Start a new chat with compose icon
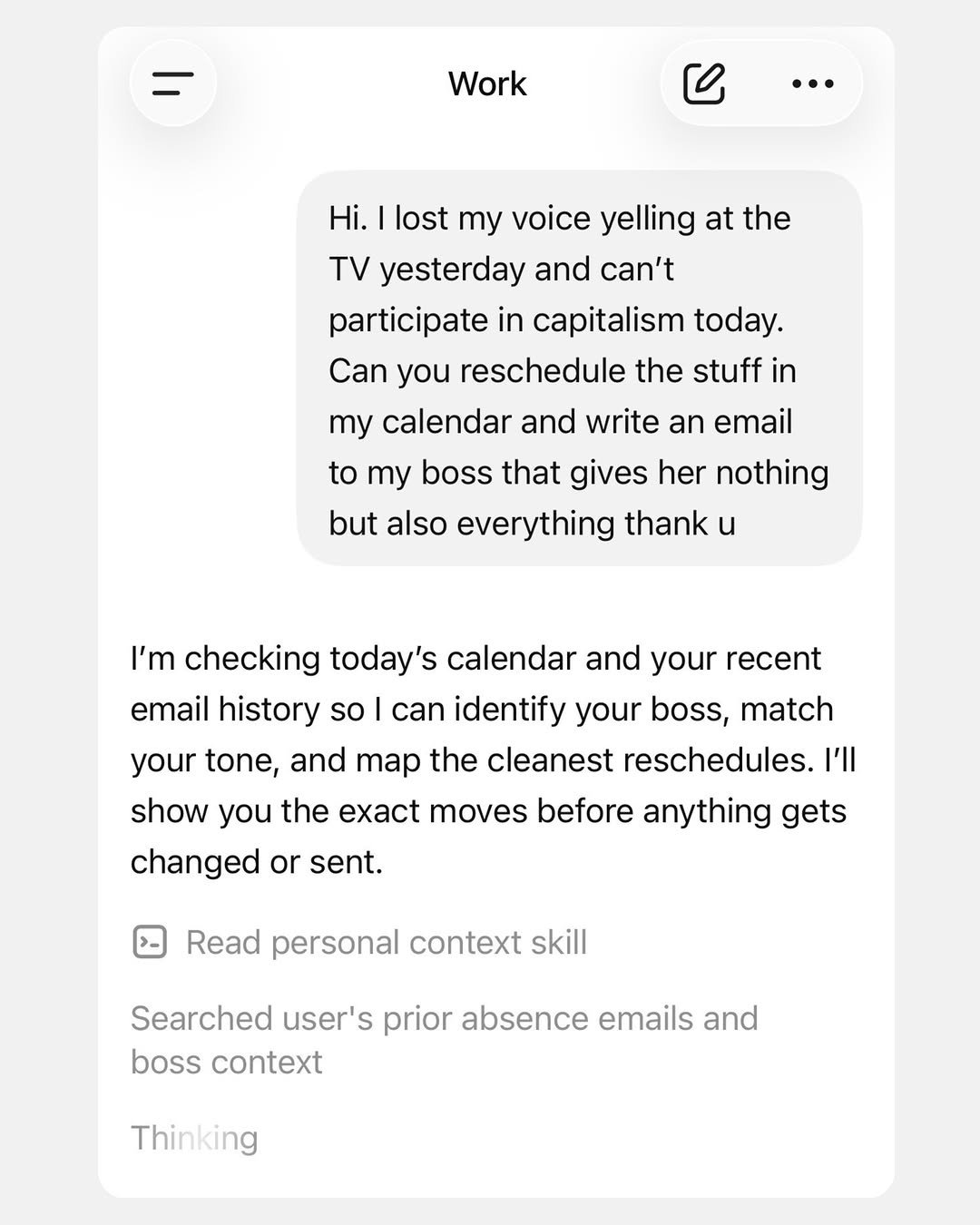The height and width of the screenshot is (1225, 980). [704, 83]
